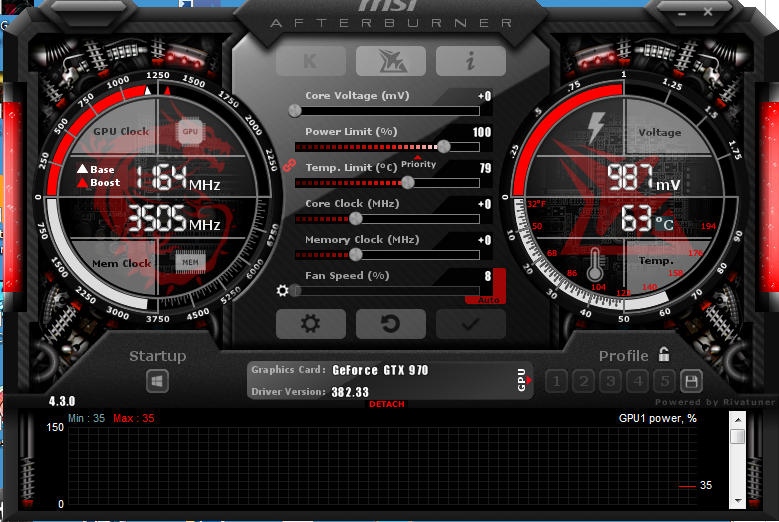Select profile slot 1
Image resolution: width=779 pixels, height=522 pixels.
[x=556, y=381]
